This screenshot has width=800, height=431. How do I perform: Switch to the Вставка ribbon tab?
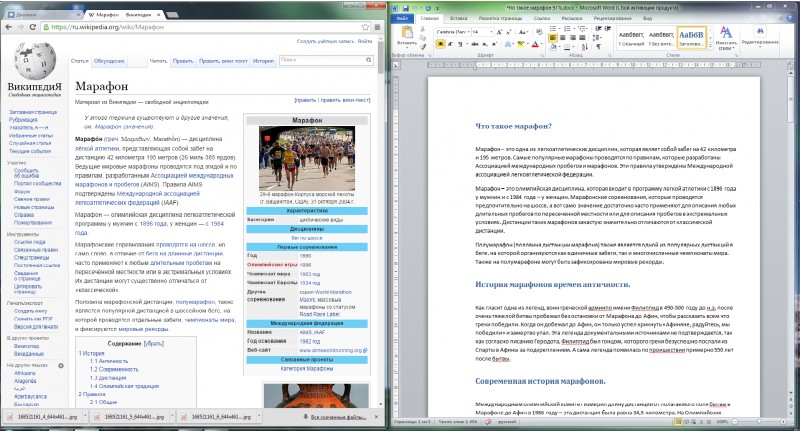coord(458,18)
